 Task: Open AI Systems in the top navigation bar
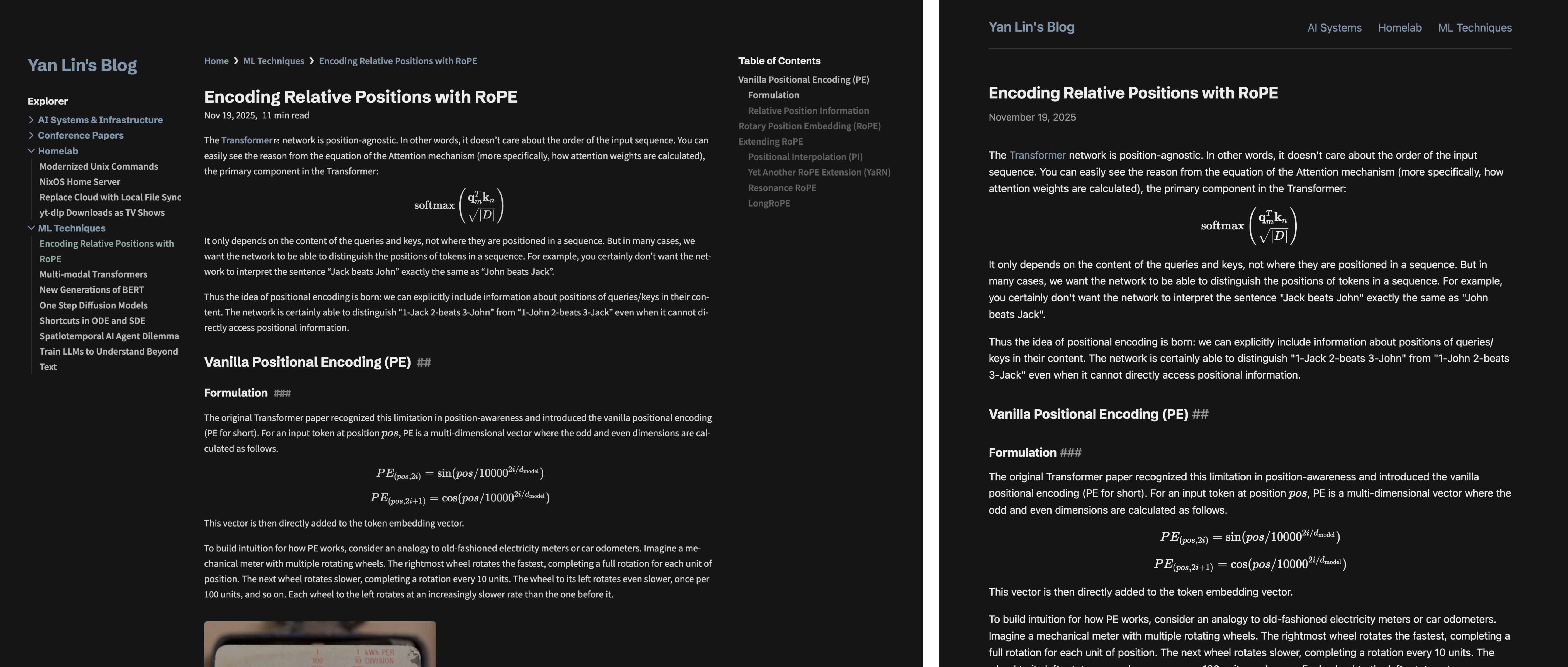tap(1334, 28)
